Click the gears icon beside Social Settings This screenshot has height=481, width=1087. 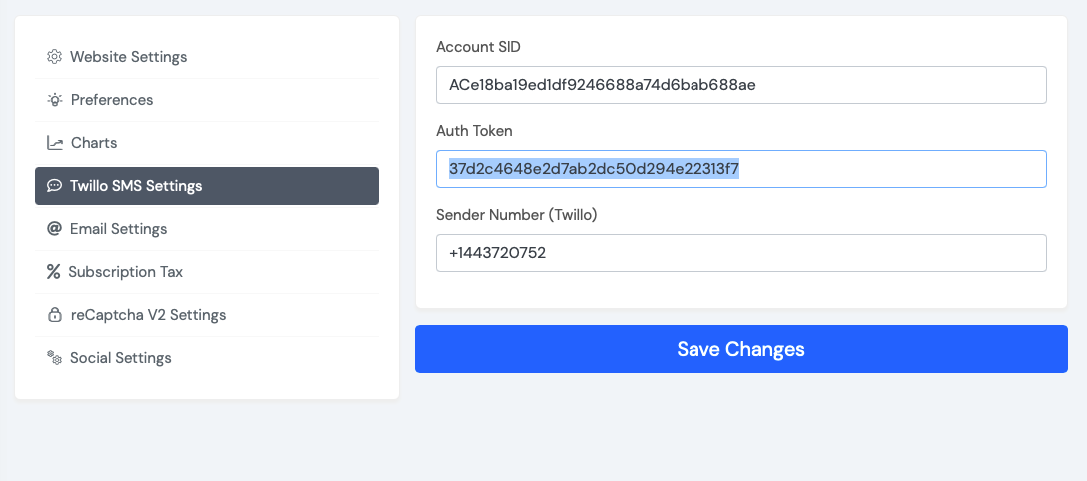54,358
